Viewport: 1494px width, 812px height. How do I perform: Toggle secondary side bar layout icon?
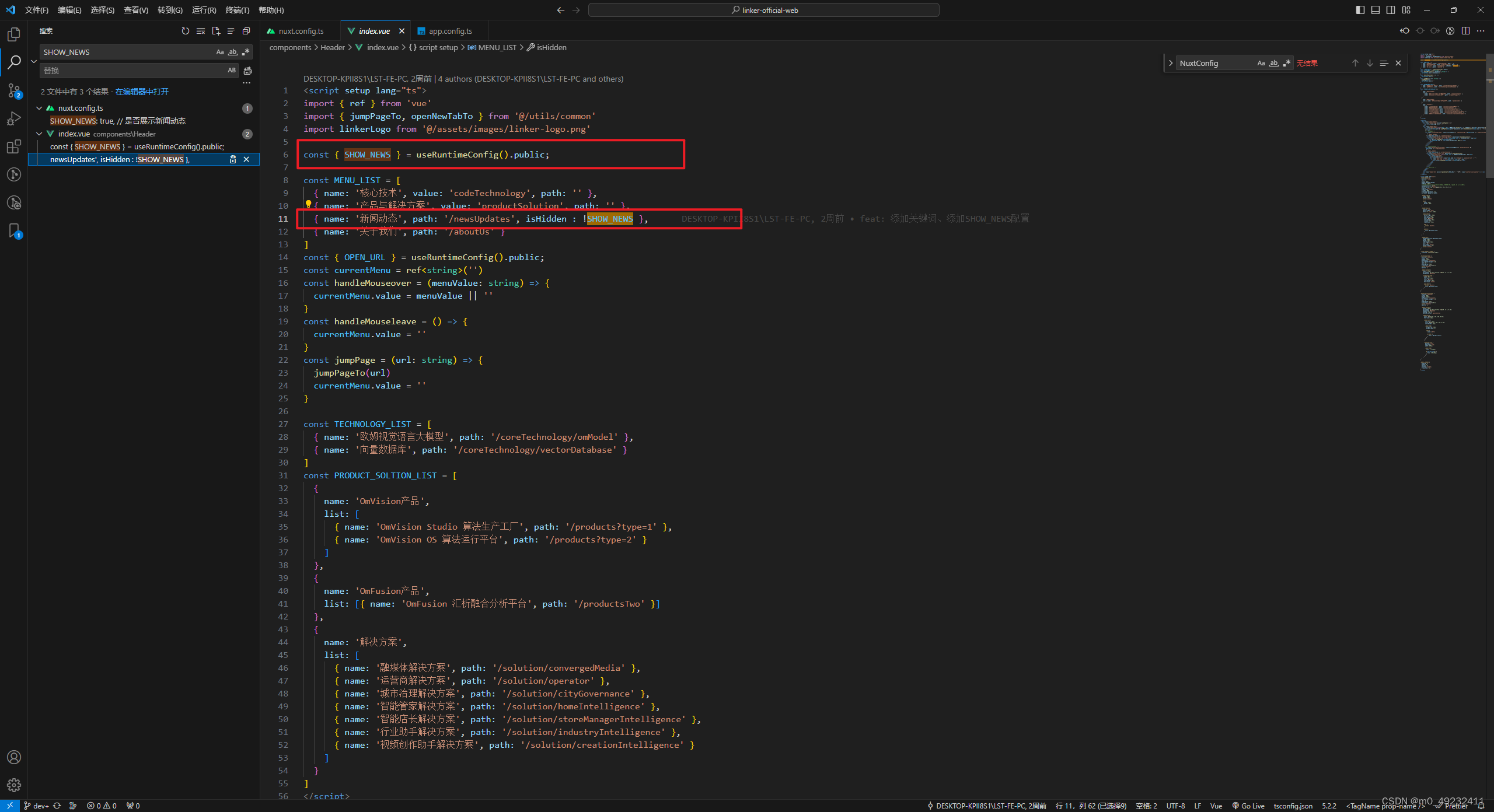point(1391,10)
